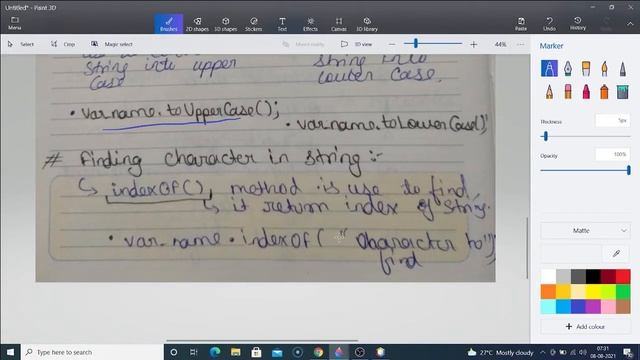Viewport: 640px width, 360px height.
Task: Click the current colour box
Action: coord(571,253)
